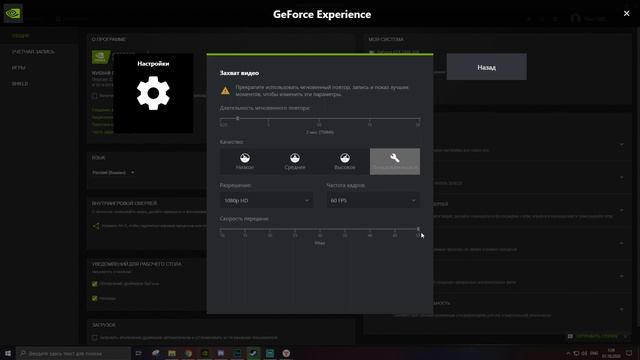Image resolution: width=640 pixels, height=360 pixels.
Task: Close the GeForce Experience overlay
Action: (x=627, y=13)
